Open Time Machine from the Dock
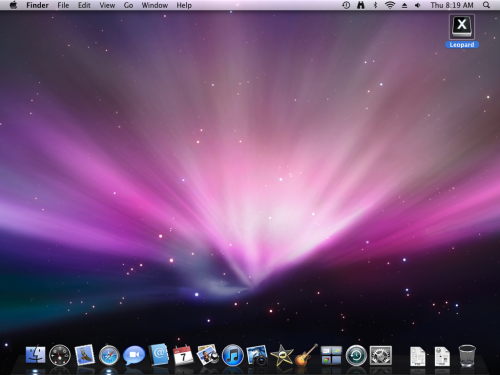 tap(356, 355)
